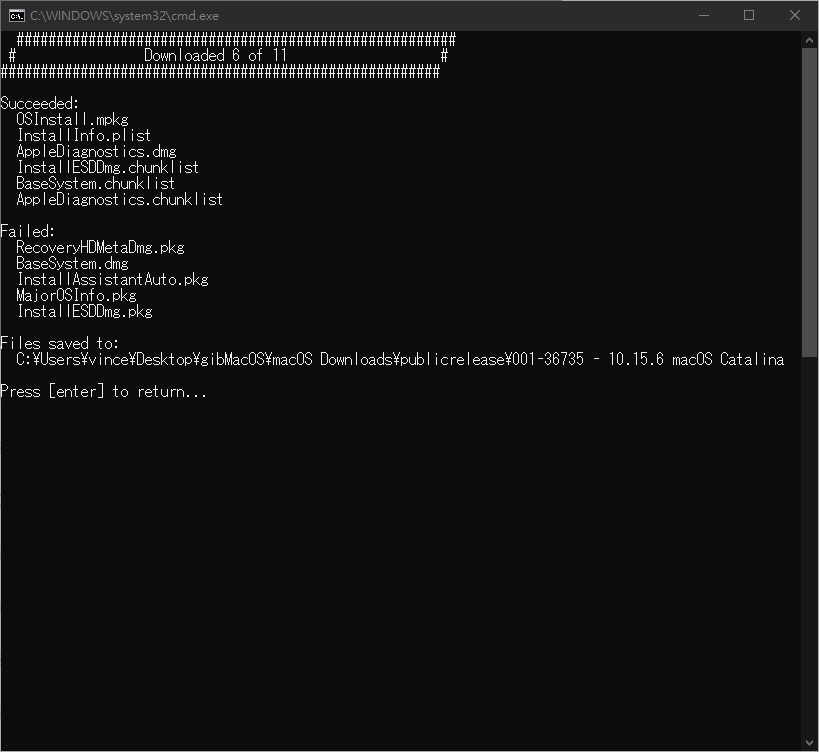
Task: Click the window title C:\WINDOWS\system32\cmd.exe
Action: pyautogui.click(x=124, y=16)
